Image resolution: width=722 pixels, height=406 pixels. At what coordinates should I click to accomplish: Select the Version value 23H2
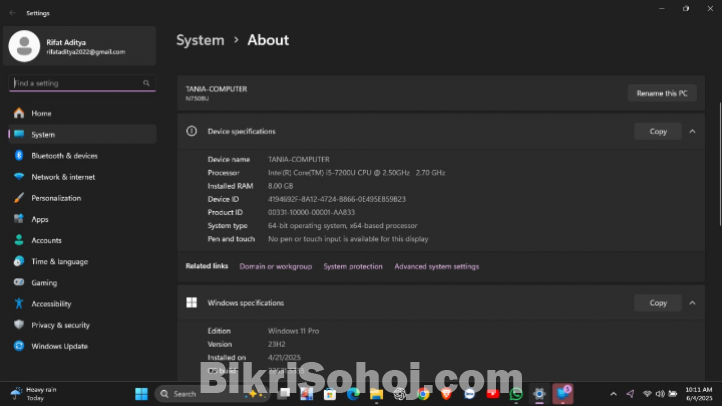point(276,344)
